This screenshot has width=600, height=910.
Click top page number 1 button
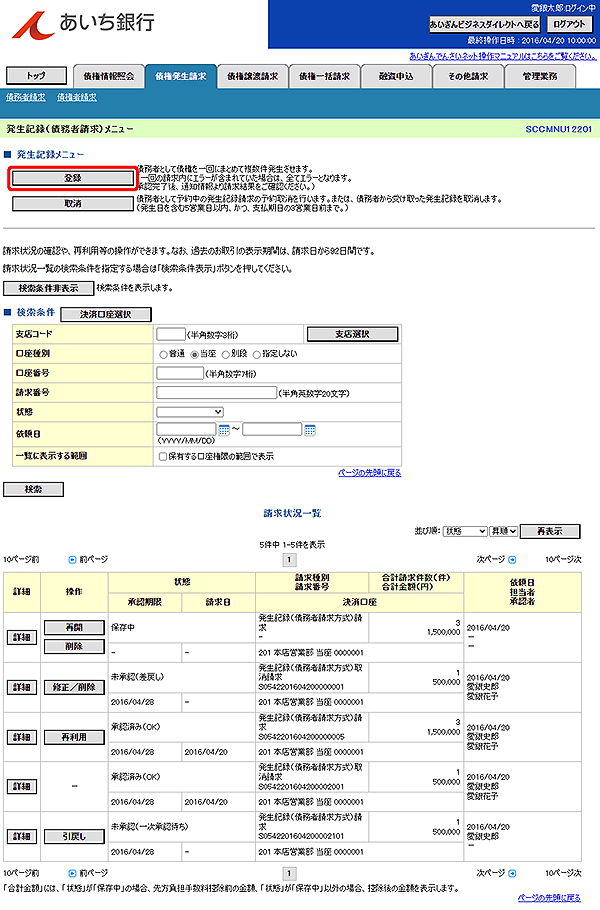(289, 560)
